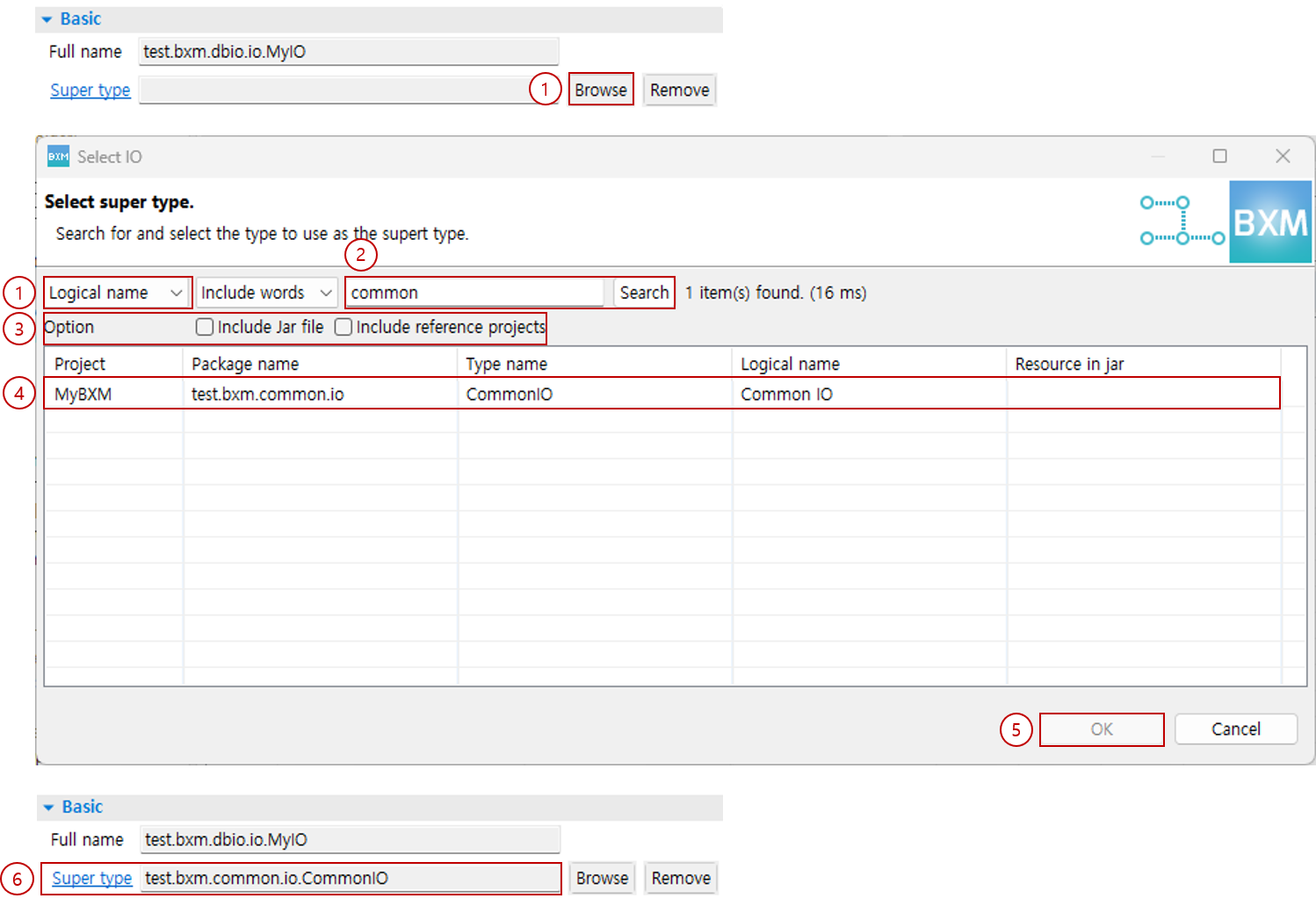This screenshot has width=1316, height=913.
Task: Collapse the Basic section showing CommonIO super type
Action: (x=50, y=808)
